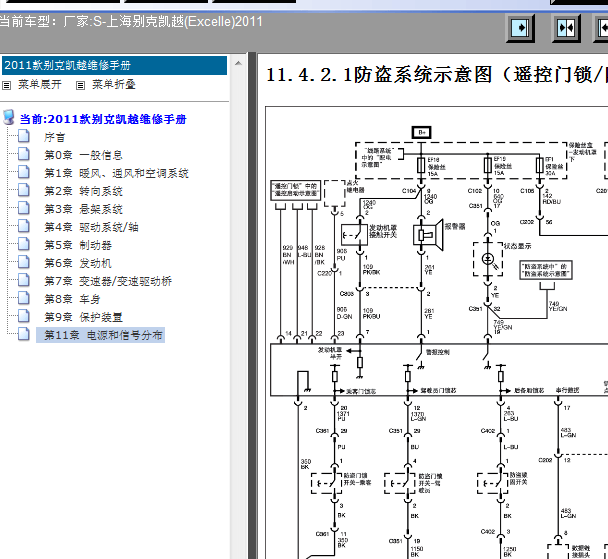This screenshot has height=559, width=608.
Task: Click the tree panel scrollbar up arrow
Action: click(x=238, y=63)
